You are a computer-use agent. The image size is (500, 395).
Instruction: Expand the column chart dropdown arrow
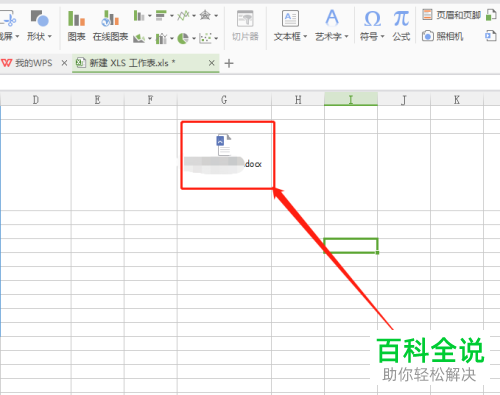pyautogui.click(x=150, y=15)
